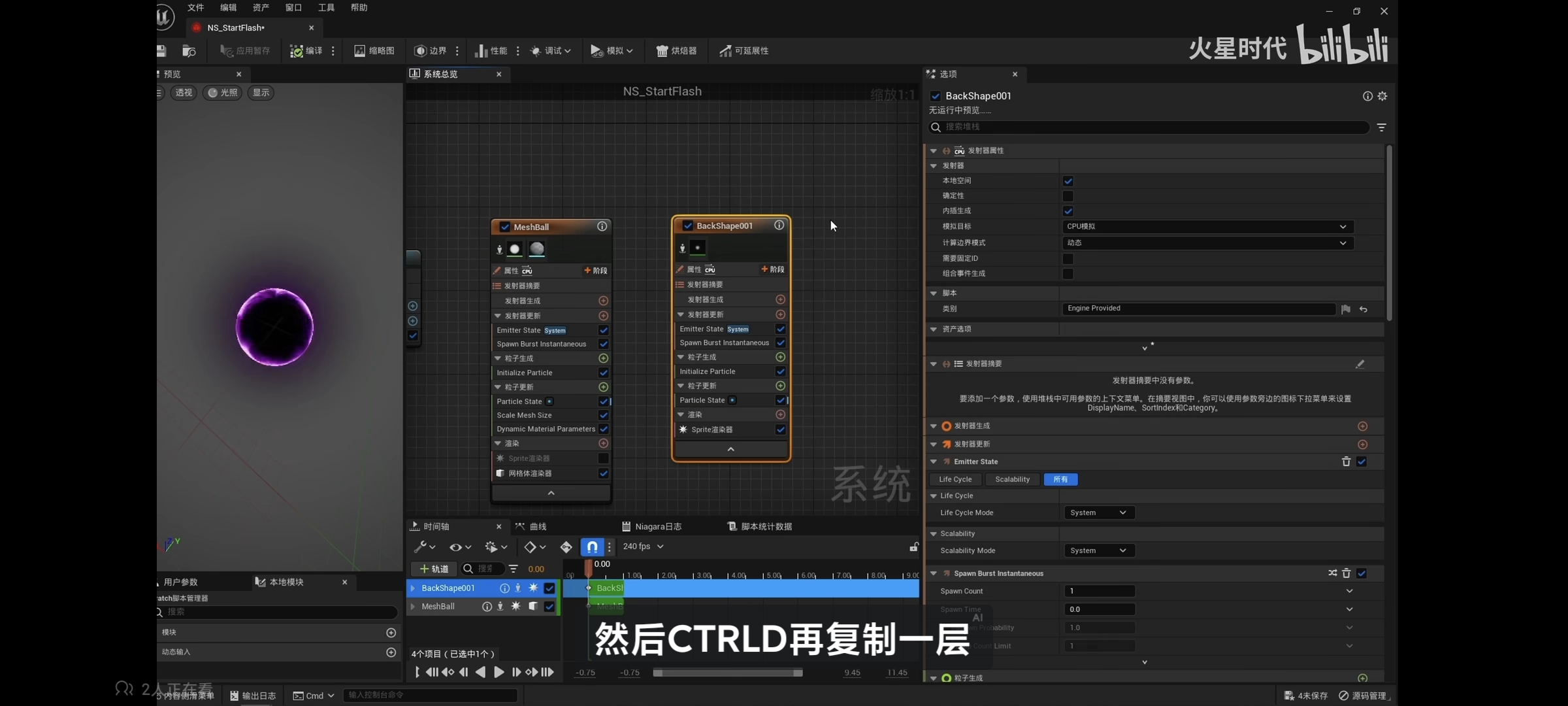The height and width of the screenshot is (706, 1568).
Task: Delete the Emitter State module via trash icon
Action: pos(1346,462)
